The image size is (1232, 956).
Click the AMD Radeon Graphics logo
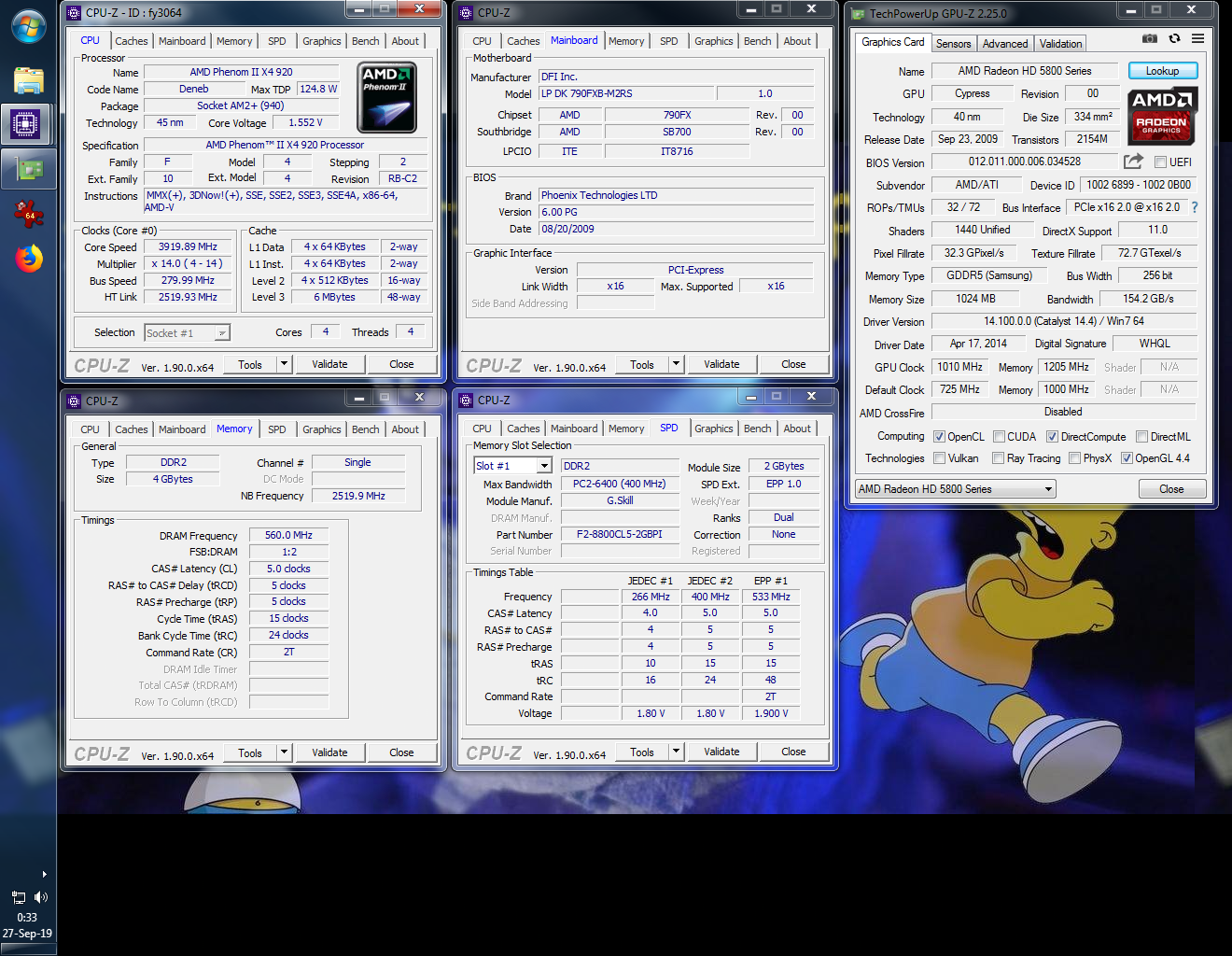coord(1162,117)
